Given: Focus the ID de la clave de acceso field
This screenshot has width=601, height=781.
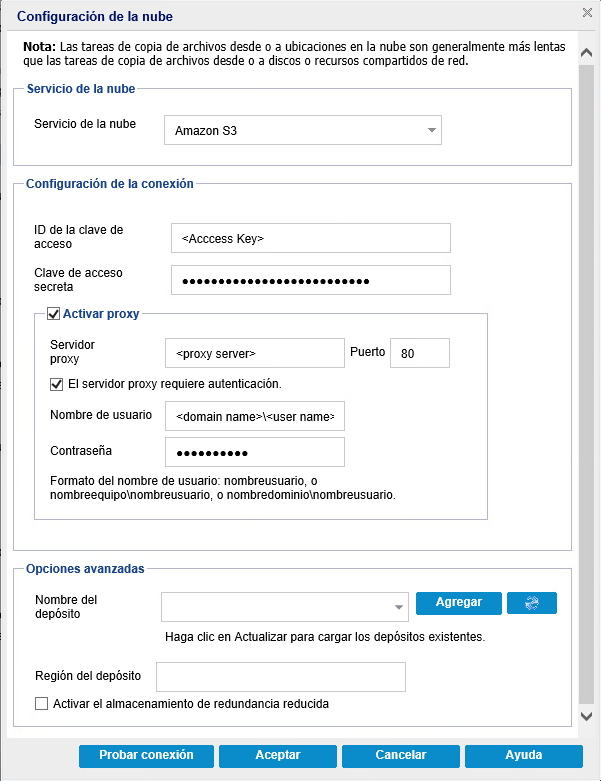Looking at the screenshot, I should [311, 238].
